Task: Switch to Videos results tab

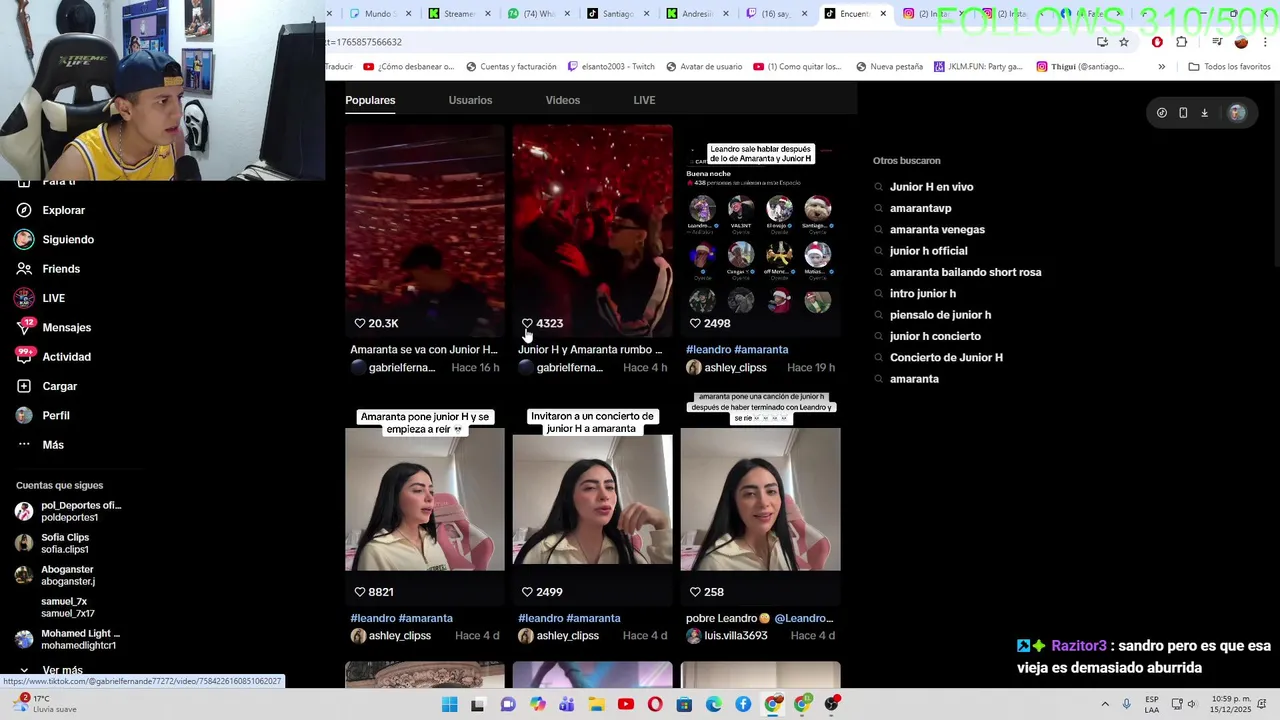Action: [x=563, y=100]
